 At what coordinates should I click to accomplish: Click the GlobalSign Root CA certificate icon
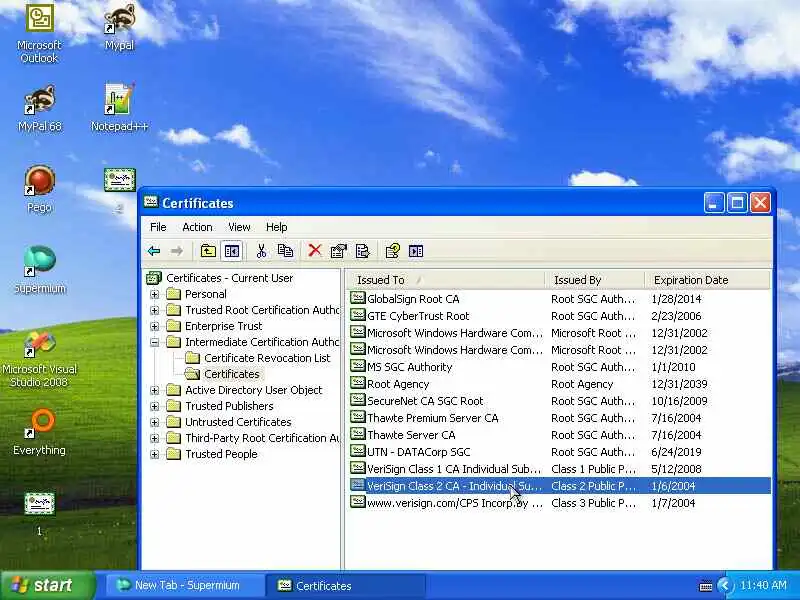click(x=358, y=298)
